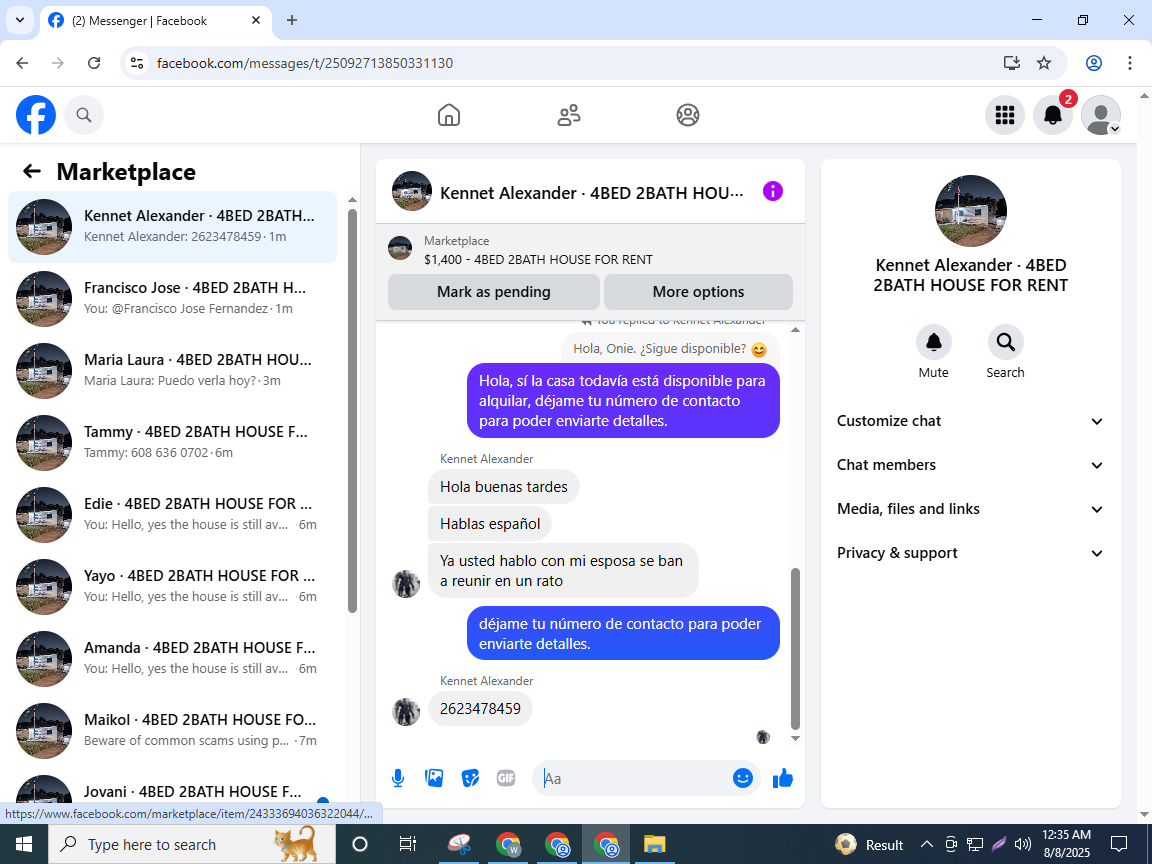Switch to the Messenger | Facebook tab
Image resolution: width=1152 pixels, height=864 pixels.
pyautogui.click(x=156, y=21)
